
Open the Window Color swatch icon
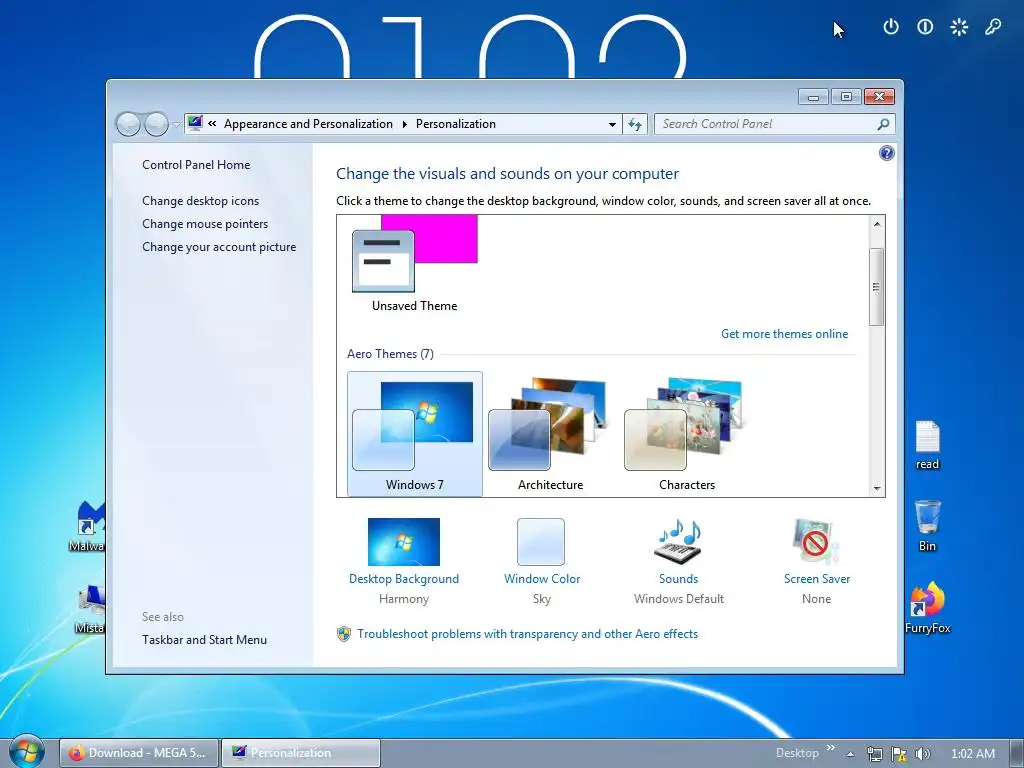pos(541,541)
